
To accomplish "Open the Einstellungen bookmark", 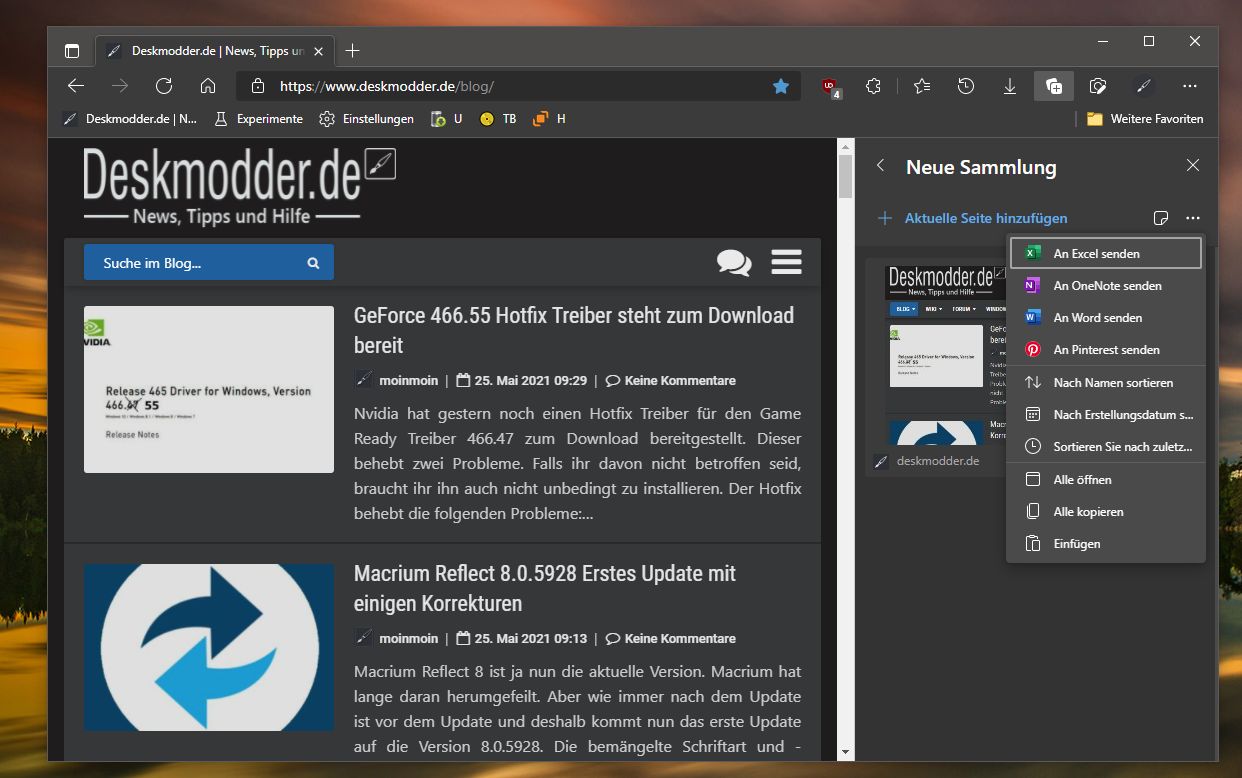I will [x=366, y=119].
